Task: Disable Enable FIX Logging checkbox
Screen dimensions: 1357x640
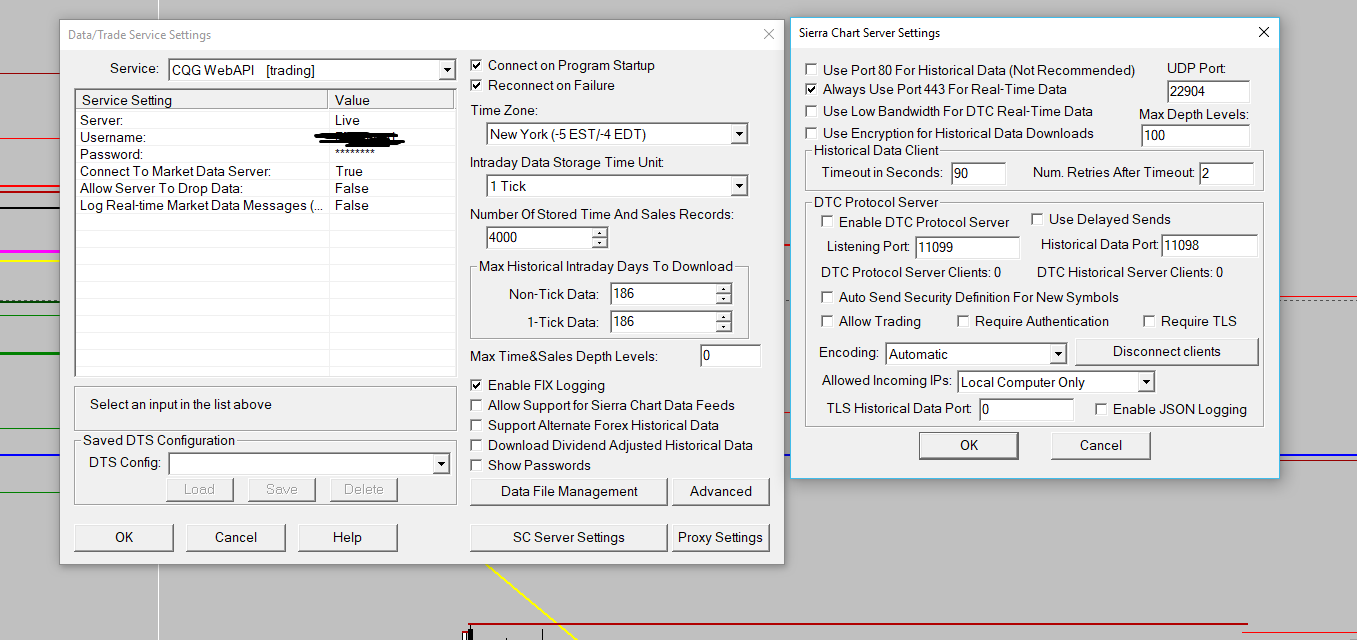Action: pyautogui.click(x=477, y=385)
